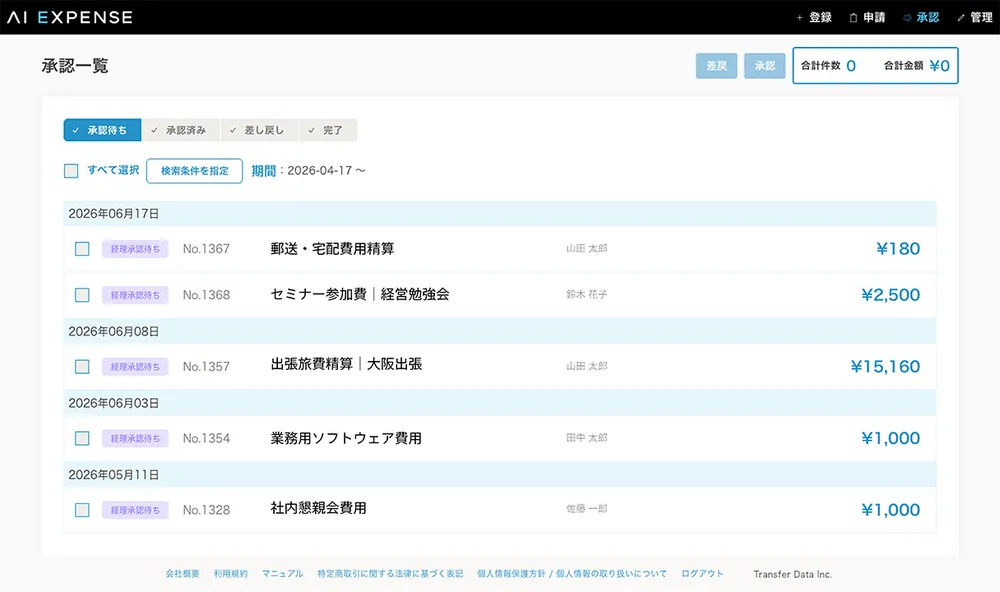Click the 経理承認待ち badge on No.1357
This screenshot has width=1000, height=592.
[135, 367]
